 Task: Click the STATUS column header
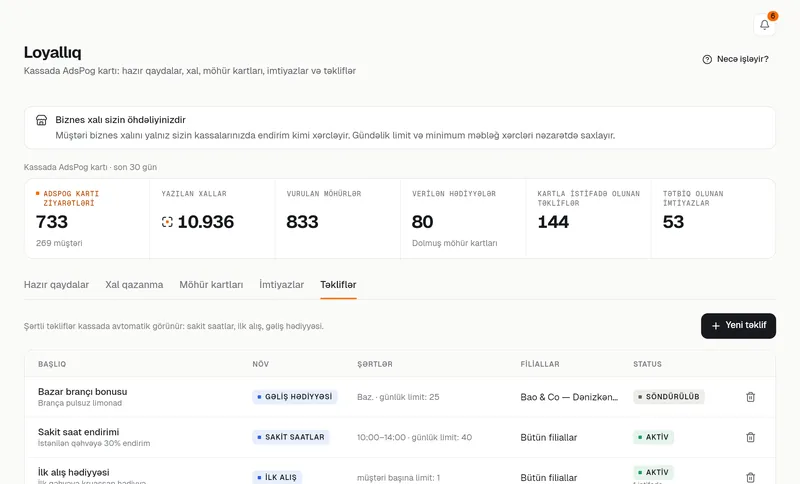[647, 364]
